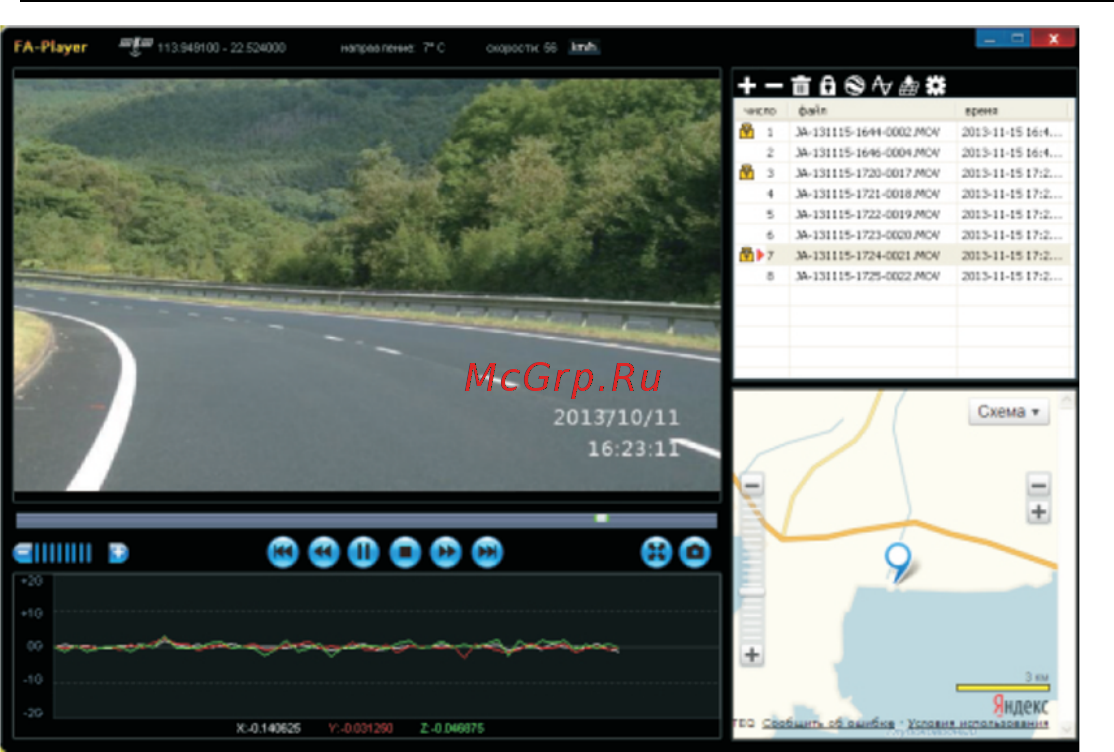Open the Сообщить об ошибке link
The image size is (1114, 752).
(828, 723)
